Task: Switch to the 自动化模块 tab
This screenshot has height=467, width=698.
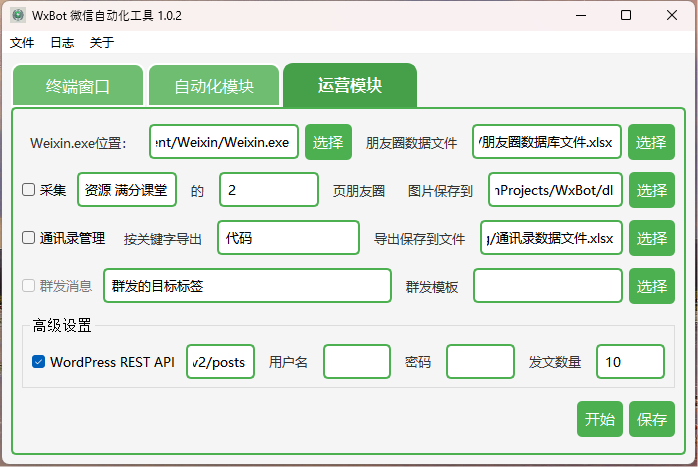Action: (x=214, y=85)
